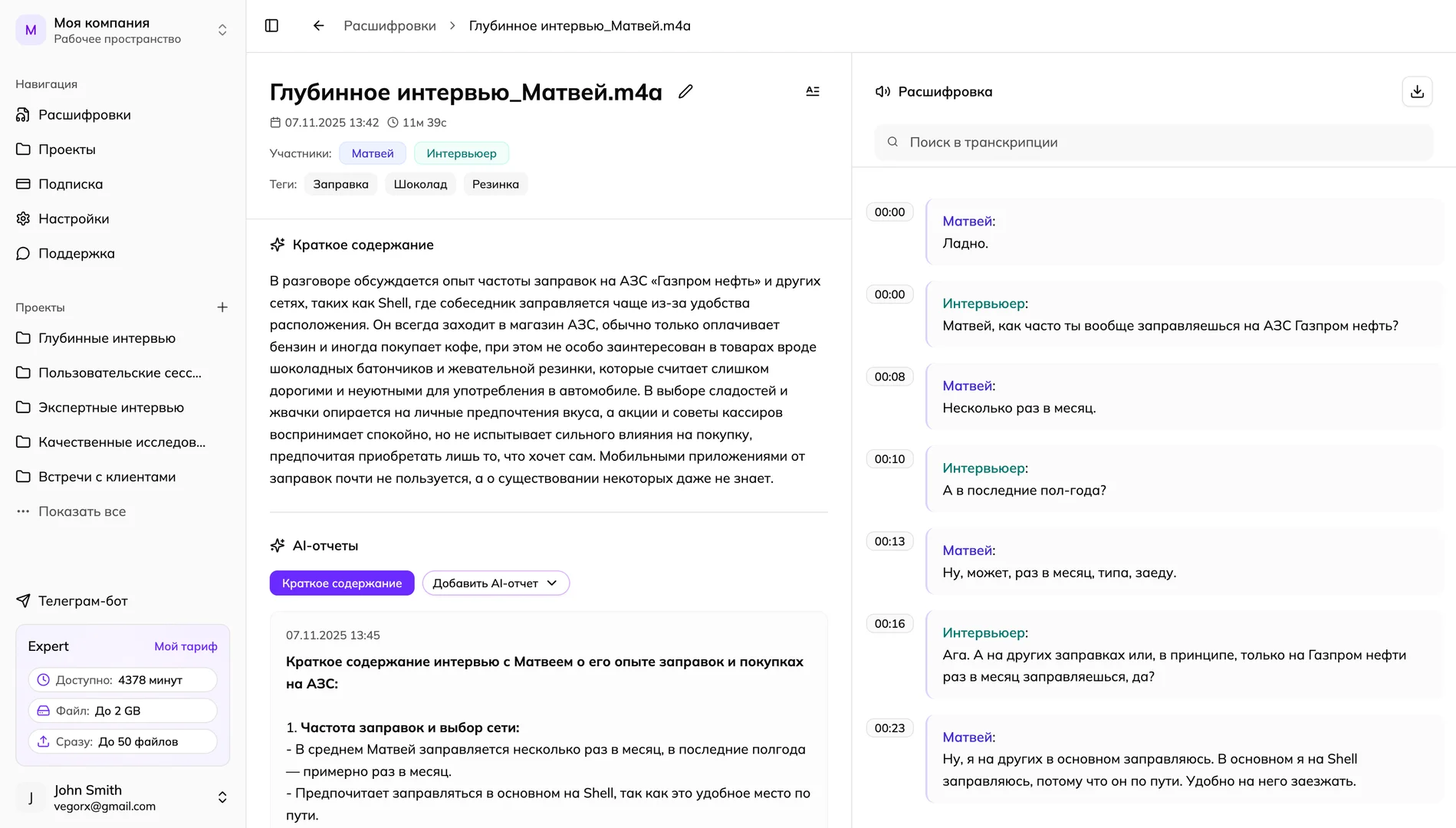
Task: Open Настройки from the sidebar
Action: (x=75, y=219)
